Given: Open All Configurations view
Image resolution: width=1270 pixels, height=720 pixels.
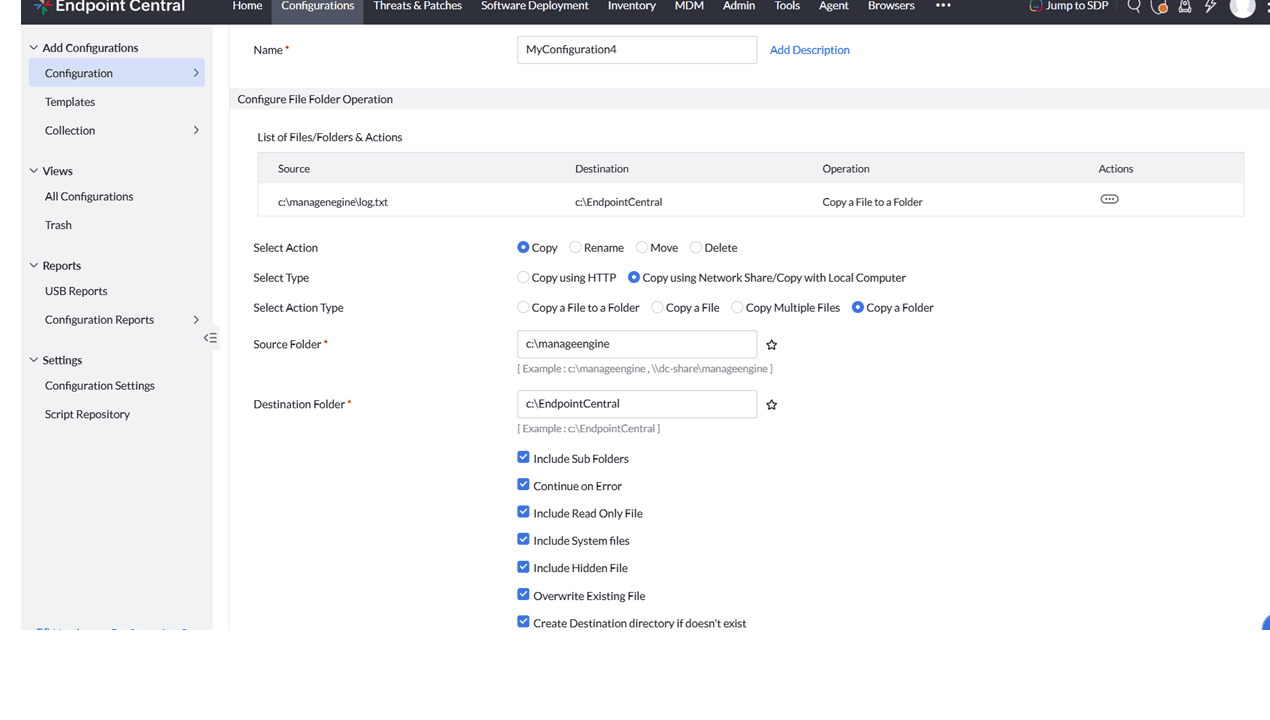Looking at the screenshot, I should [89, 197].
